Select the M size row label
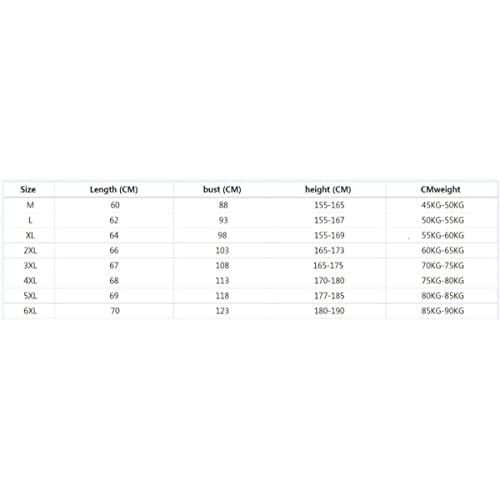 [30, 205]
